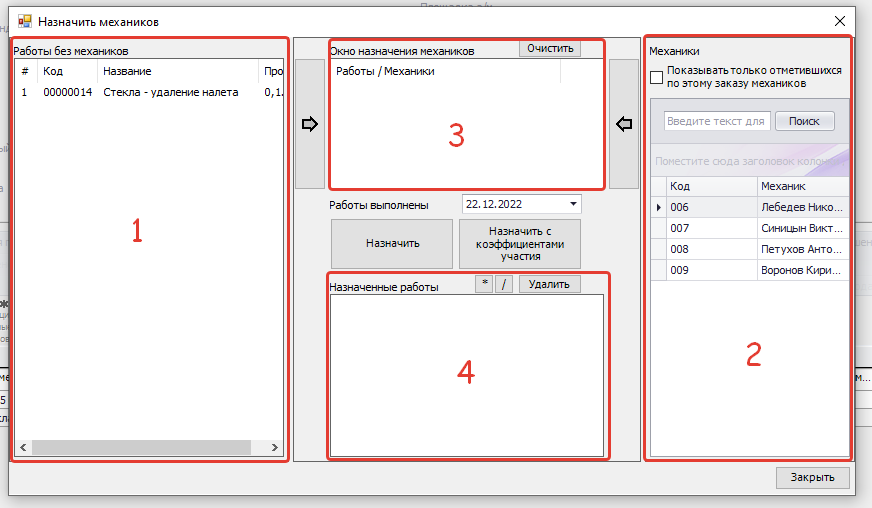Click the Очистить button
Image resolution: width=872 pixels, height=508 pixels.
548,48
